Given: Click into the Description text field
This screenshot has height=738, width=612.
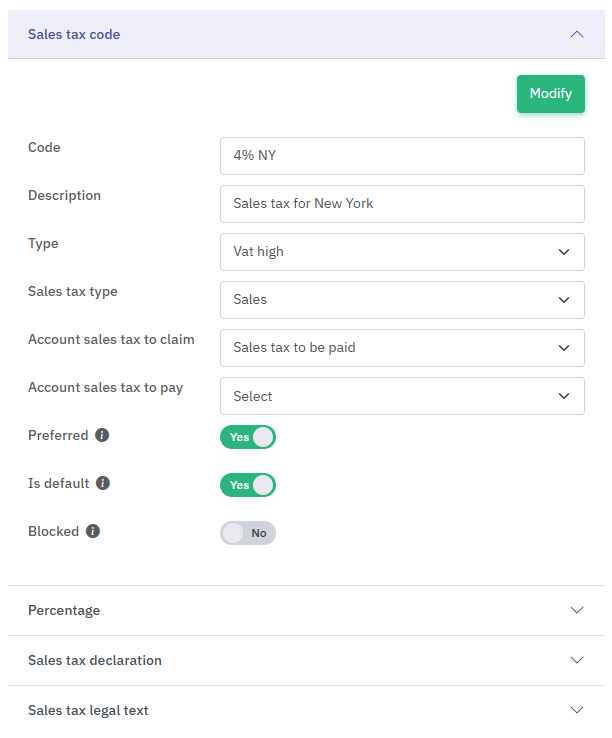Looking at the screenshot, I should point(402,204).
